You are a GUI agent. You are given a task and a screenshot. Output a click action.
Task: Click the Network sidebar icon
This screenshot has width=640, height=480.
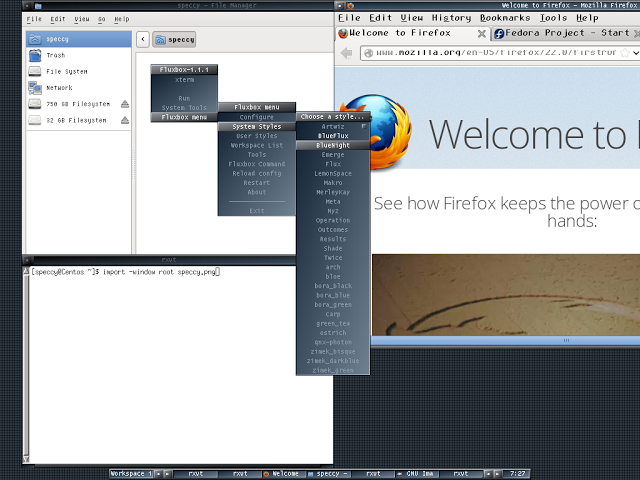tap(35, 88)
